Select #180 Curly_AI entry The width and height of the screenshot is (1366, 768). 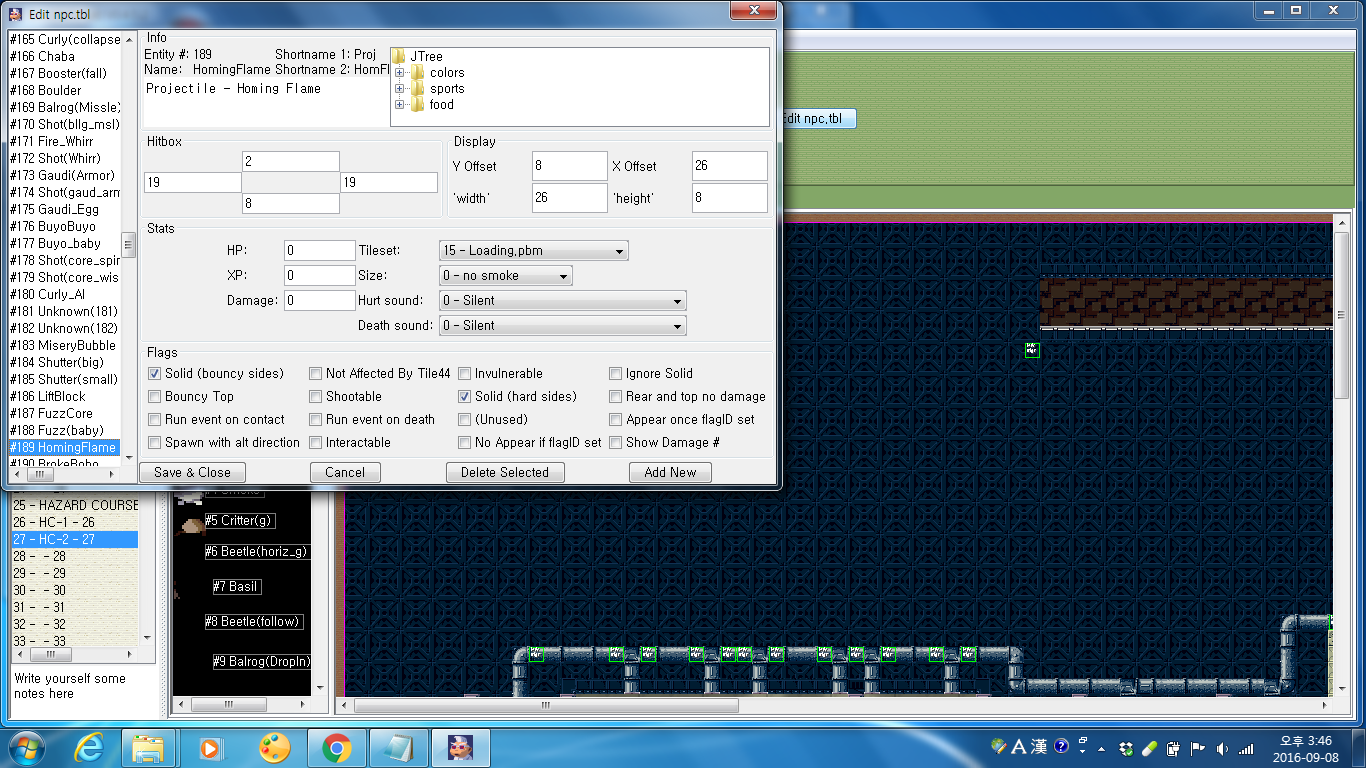[64, 294]
